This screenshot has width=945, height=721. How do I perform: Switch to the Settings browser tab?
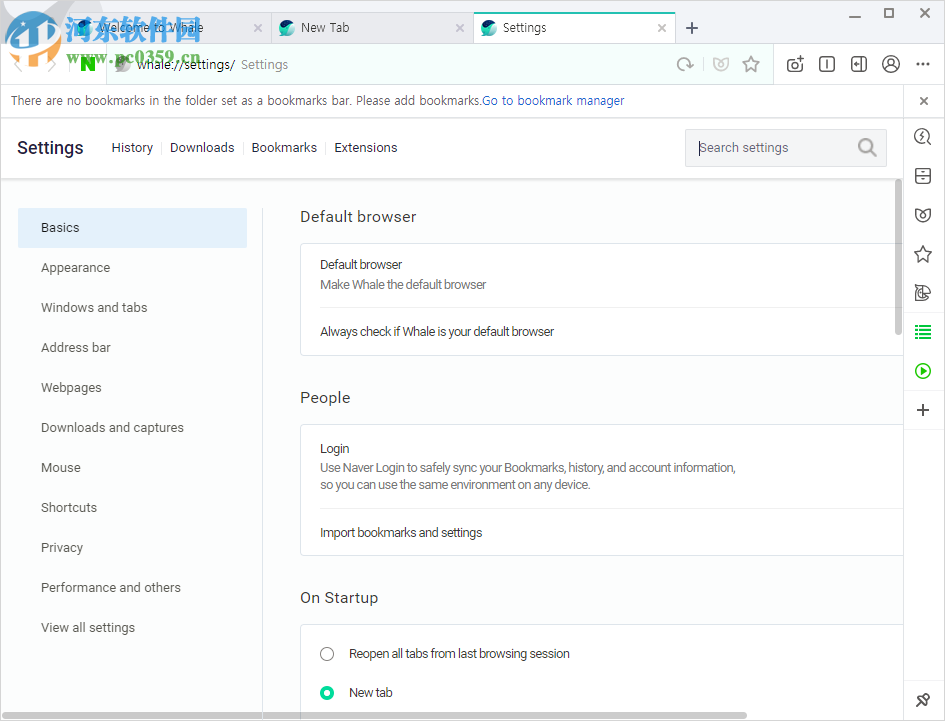tap(573, 28)
